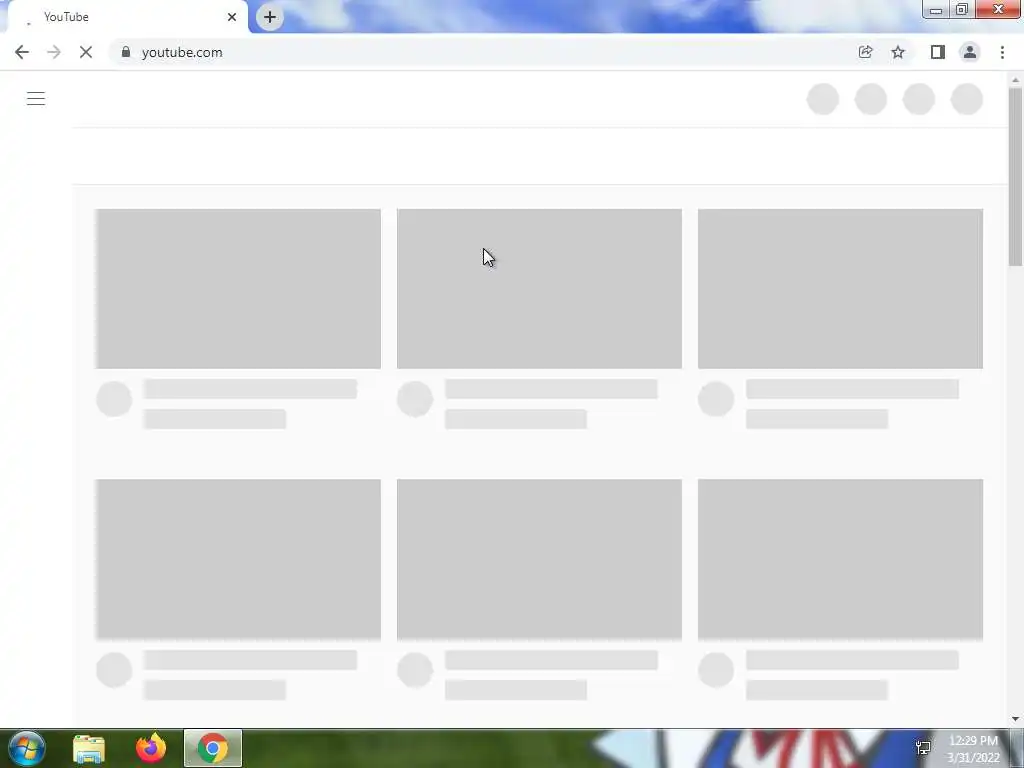1024x768 pixels.
Task: Stop the page loading with the X button
Action: tap(86, 52)
